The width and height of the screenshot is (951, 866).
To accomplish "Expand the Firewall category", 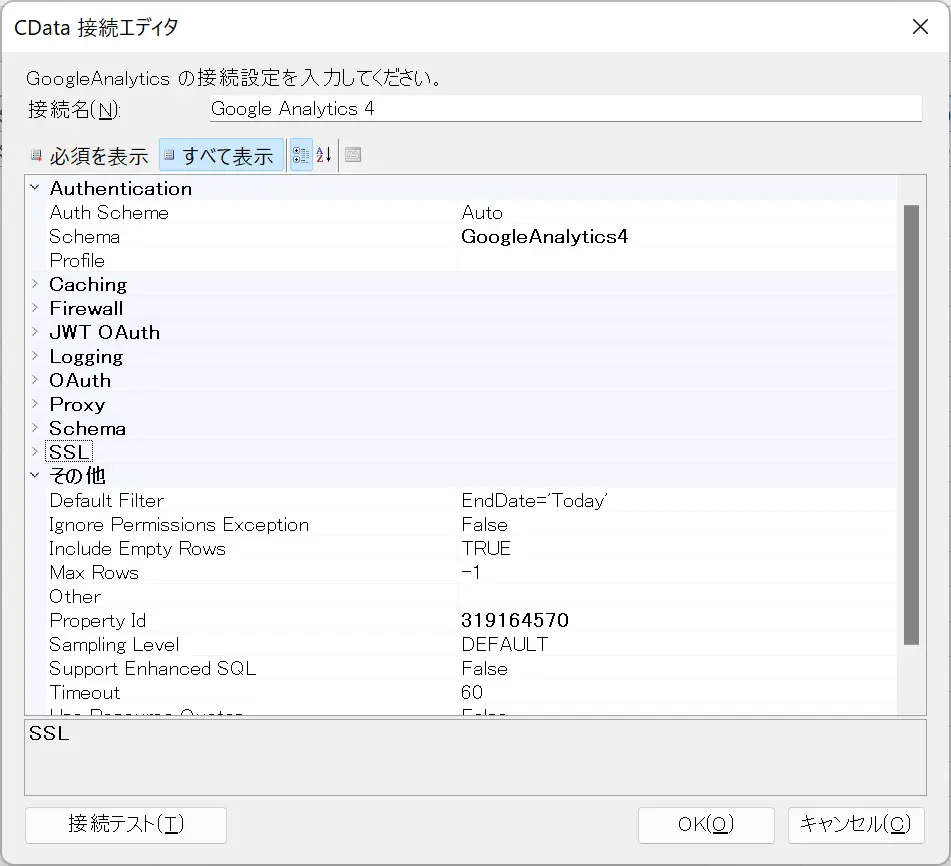I will [x=35, y=308].
